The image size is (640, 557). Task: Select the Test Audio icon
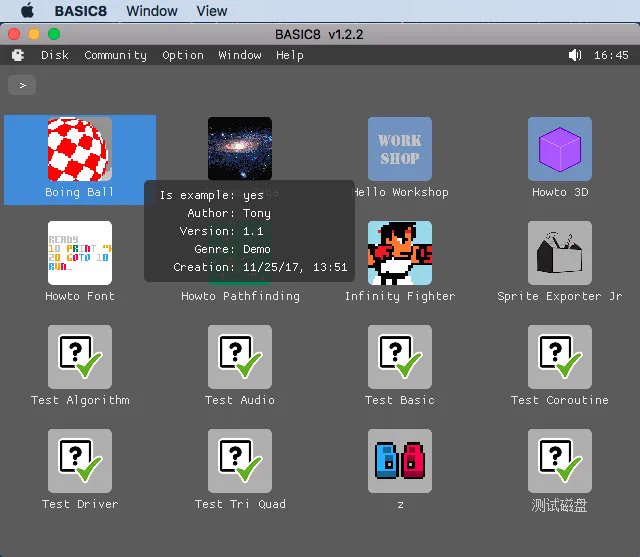tap(240, 357)
